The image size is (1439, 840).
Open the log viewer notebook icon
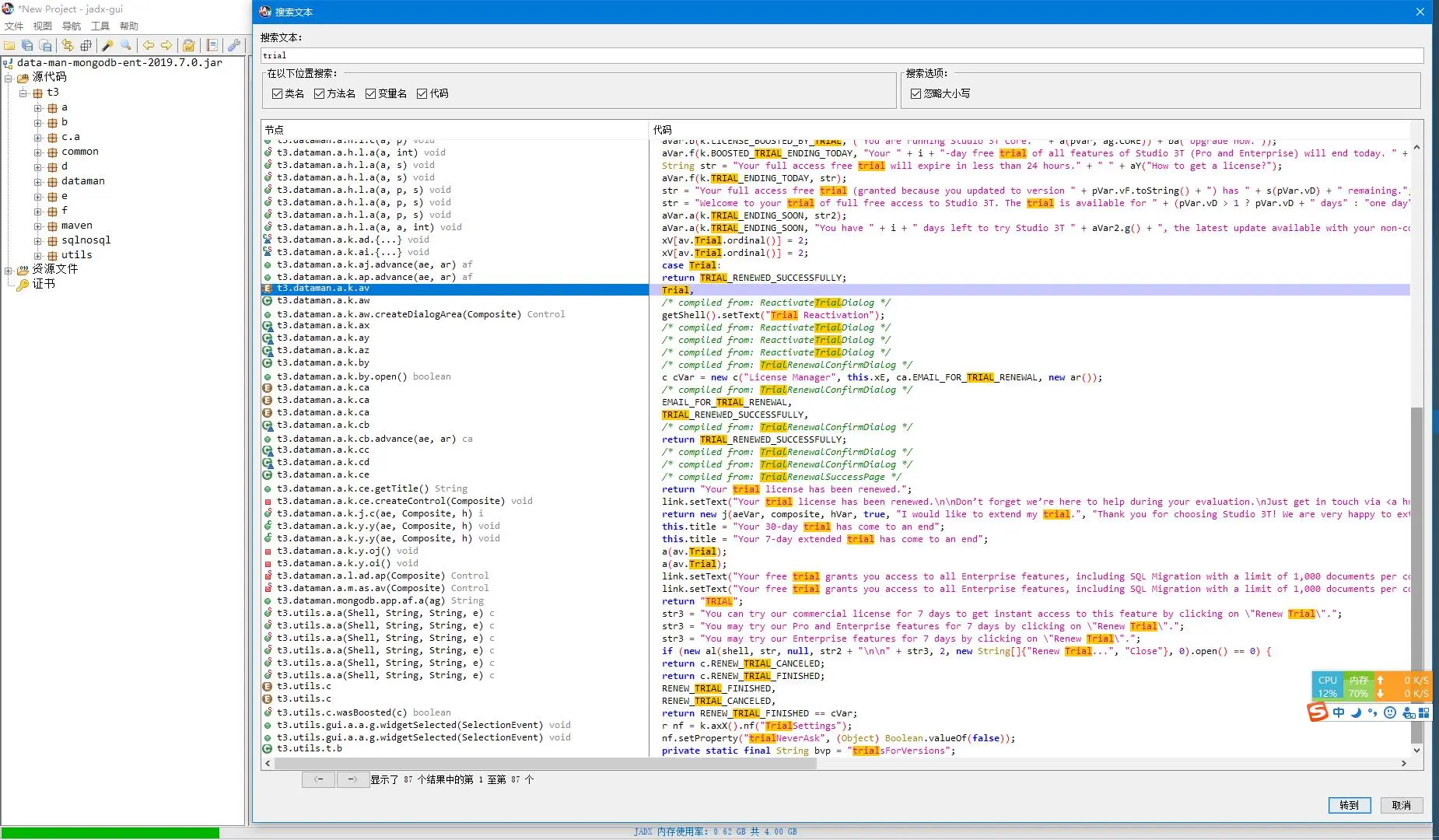click(212, 45)
